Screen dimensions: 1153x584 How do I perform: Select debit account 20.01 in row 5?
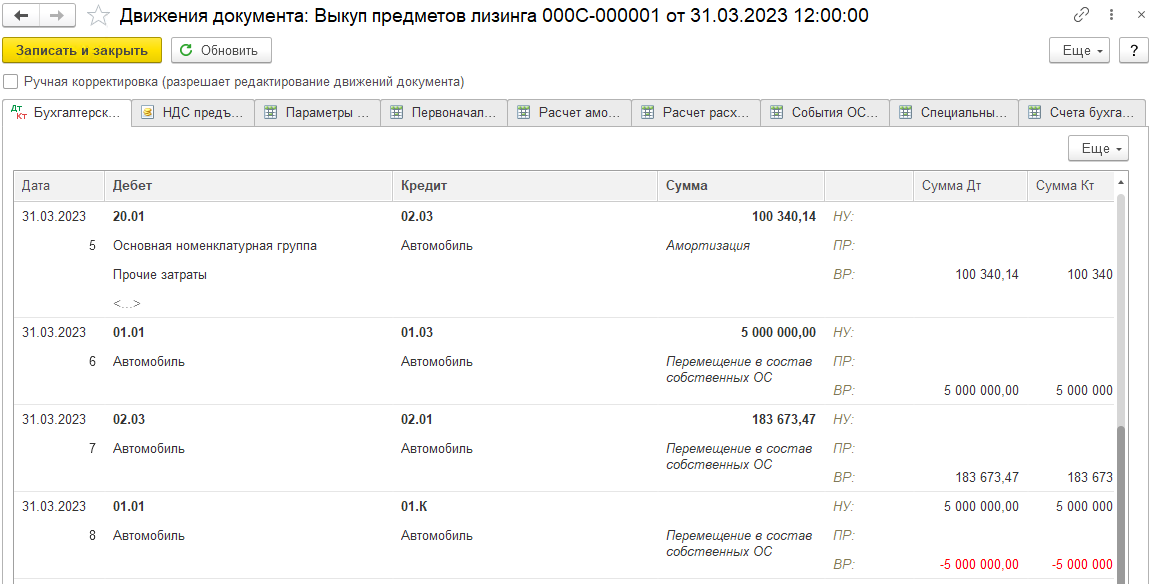point(129,216)
